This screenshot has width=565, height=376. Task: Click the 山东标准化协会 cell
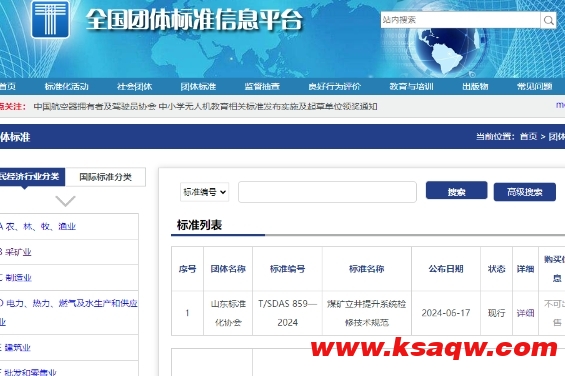coord(228,313)
